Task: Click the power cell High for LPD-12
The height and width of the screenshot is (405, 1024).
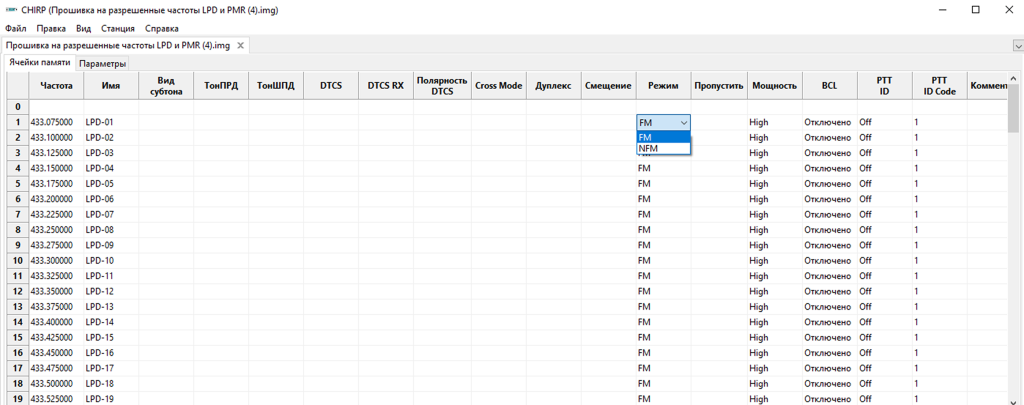Action: point(760,291)
